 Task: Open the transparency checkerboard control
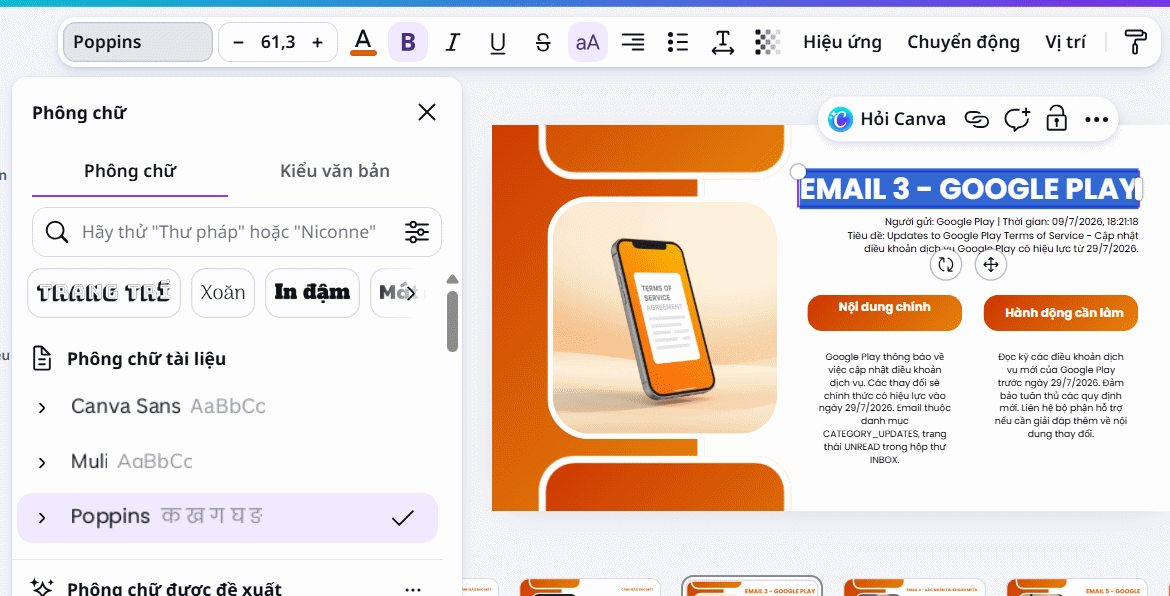(767, 42)
